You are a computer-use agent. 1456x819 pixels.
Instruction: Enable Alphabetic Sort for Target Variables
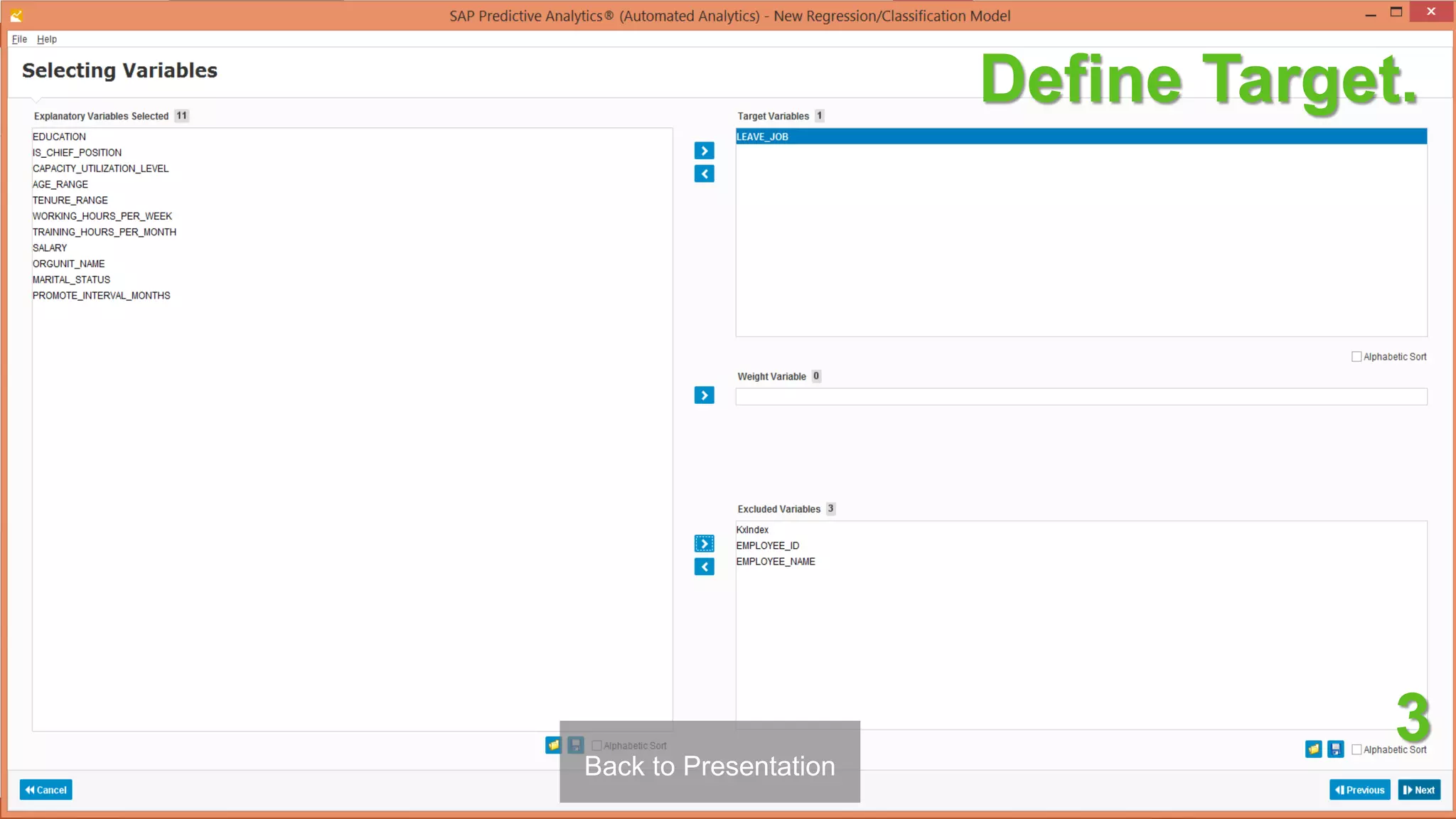(x=1356, y=357)
